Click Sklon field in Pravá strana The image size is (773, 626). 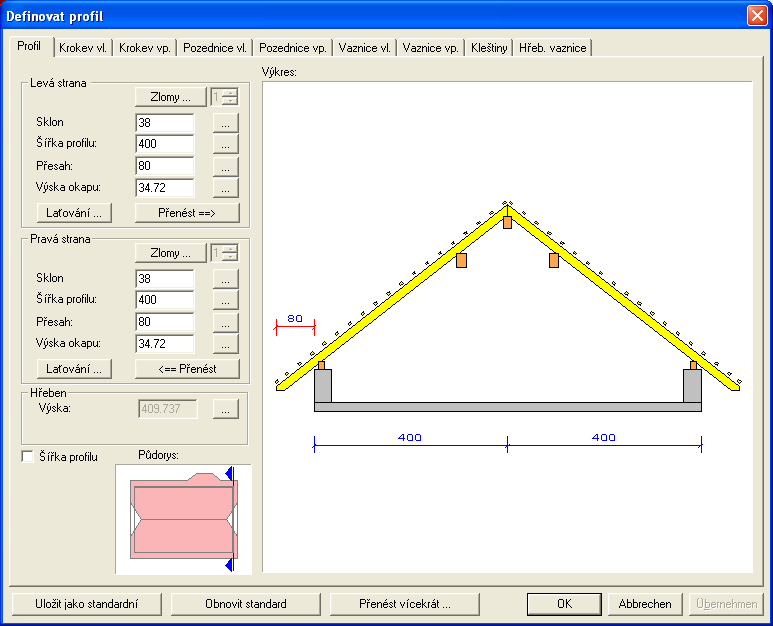pyautogui.click(x=165, y=278)
